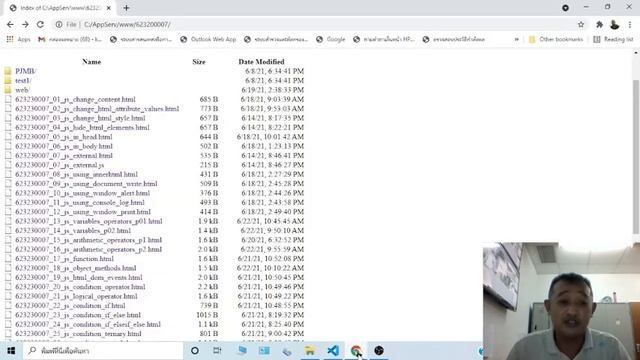Open file 05_js_in_head.html
The image size is (640, 360).
(64, 137)
